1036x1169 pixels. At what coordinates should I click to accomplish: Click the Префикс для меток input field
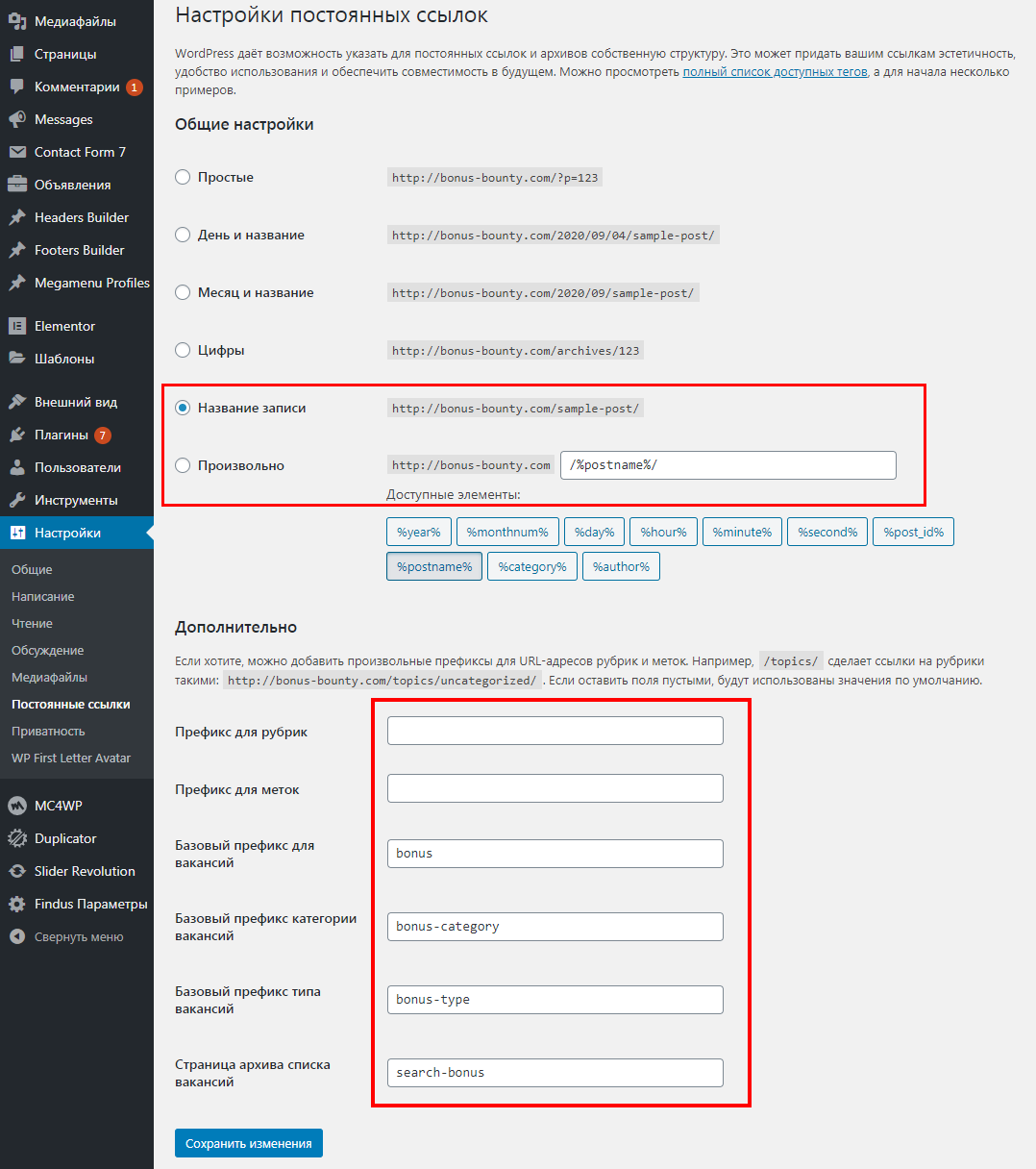[x=555, y=788]
